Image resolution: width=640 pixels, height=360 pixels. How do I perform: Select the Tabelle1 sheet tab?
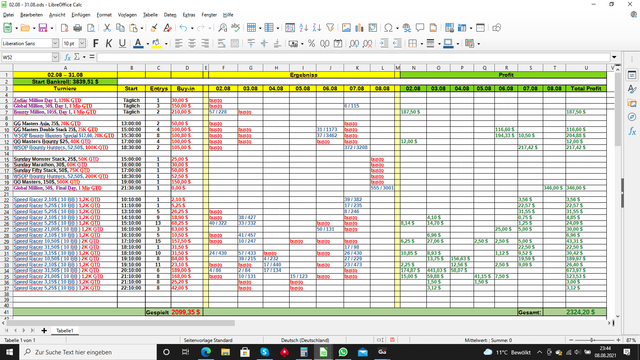click(64, 331)
